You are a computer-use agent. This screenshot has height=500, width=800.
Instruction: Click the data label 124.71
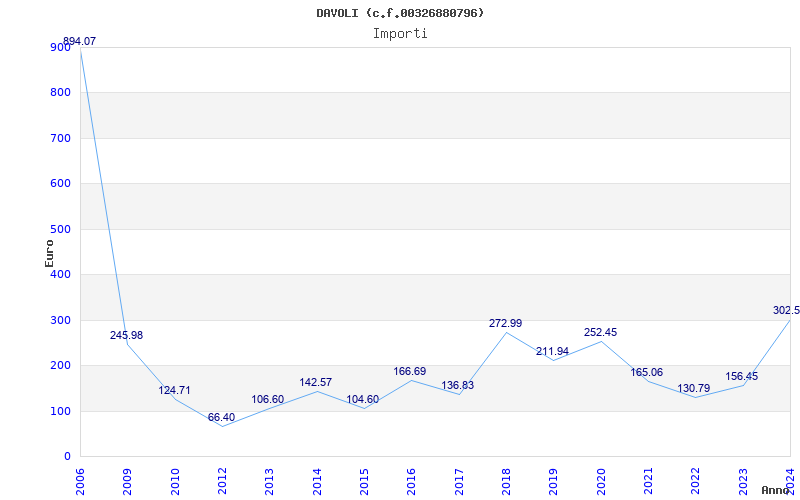pos(174,390)
